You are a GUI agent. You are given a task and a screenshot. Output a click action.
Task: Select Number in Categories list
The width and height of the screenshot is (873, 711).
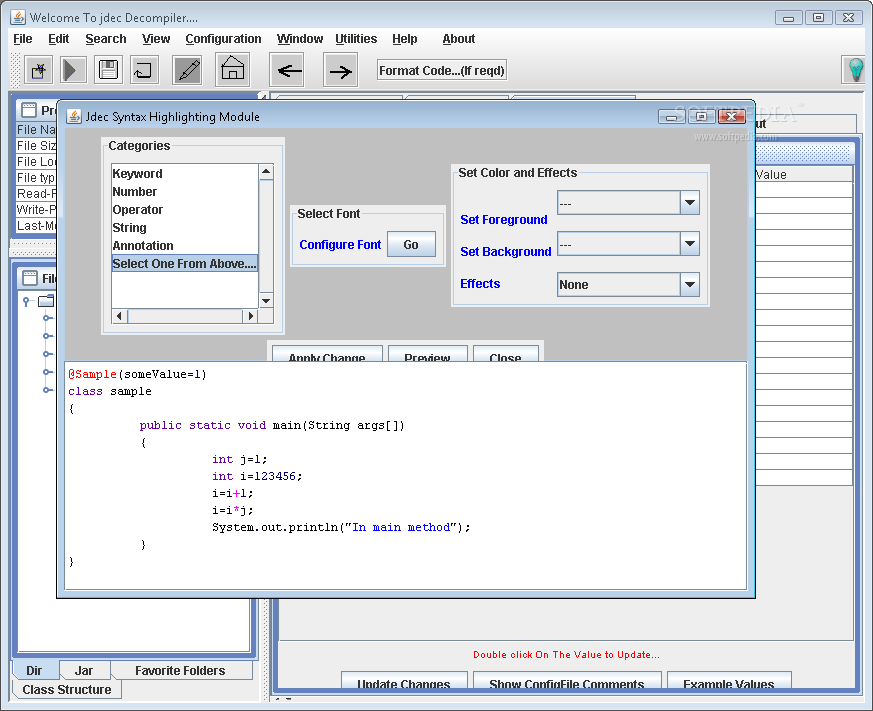184,192
